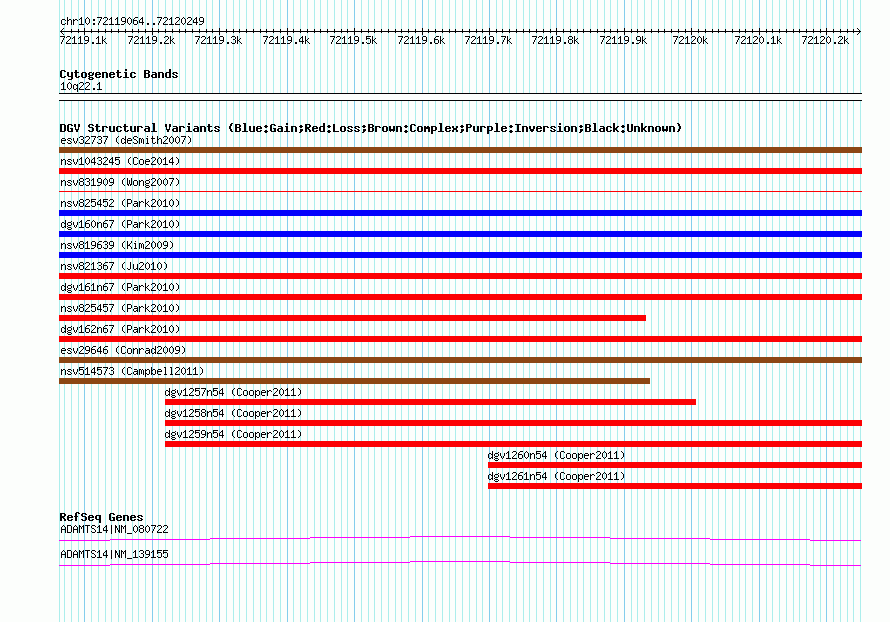The image size is (890, 622).
Task: Select the dgv160n67 (Park2010) label
Action: click(120, 224)
